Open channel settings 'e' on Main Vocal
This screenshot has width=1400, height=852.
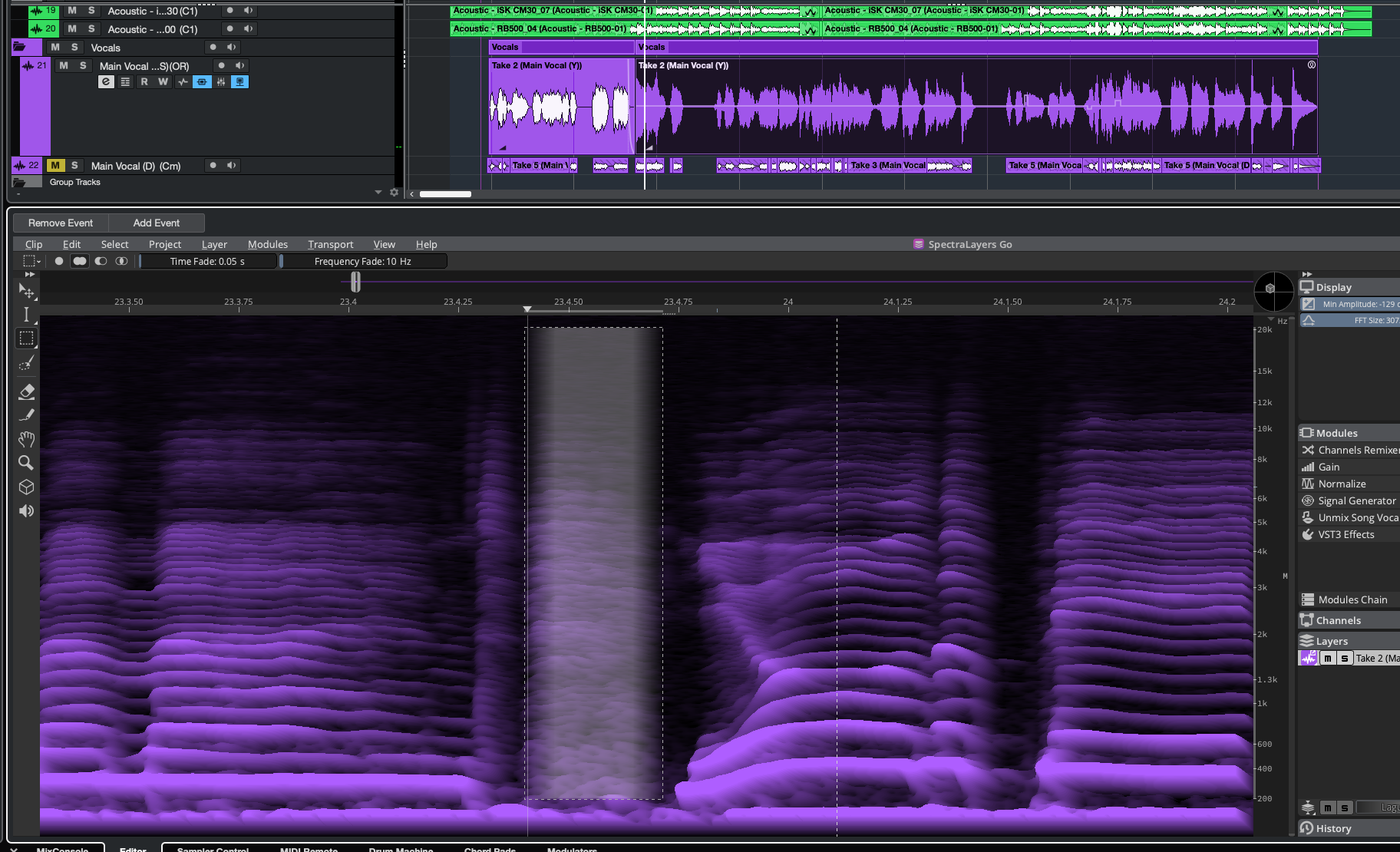pos(106,82)
